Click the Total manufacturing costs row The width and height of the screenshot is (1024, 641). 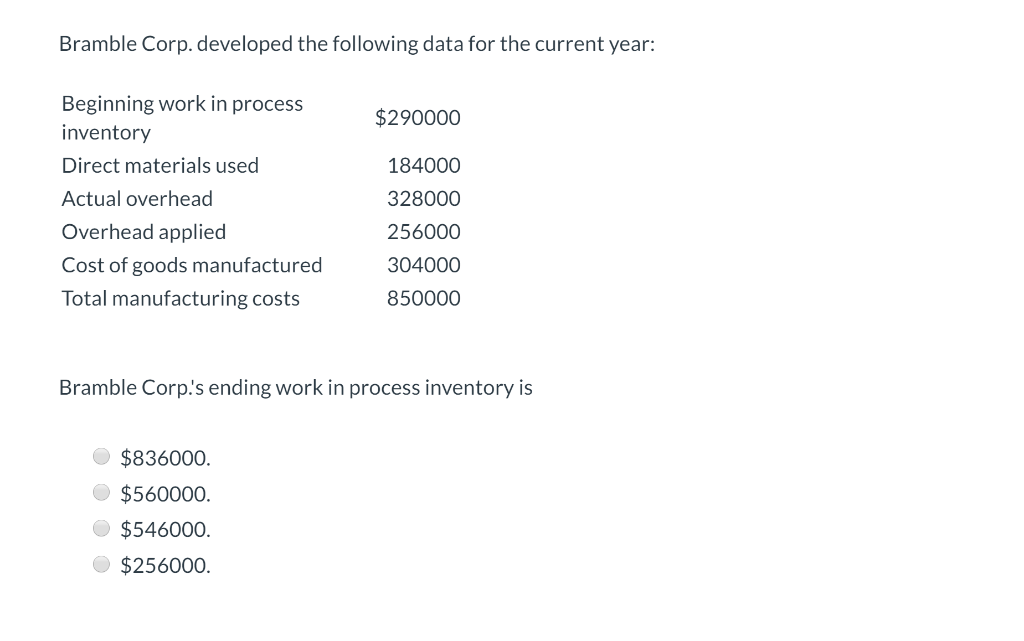(x=180, y=298)
